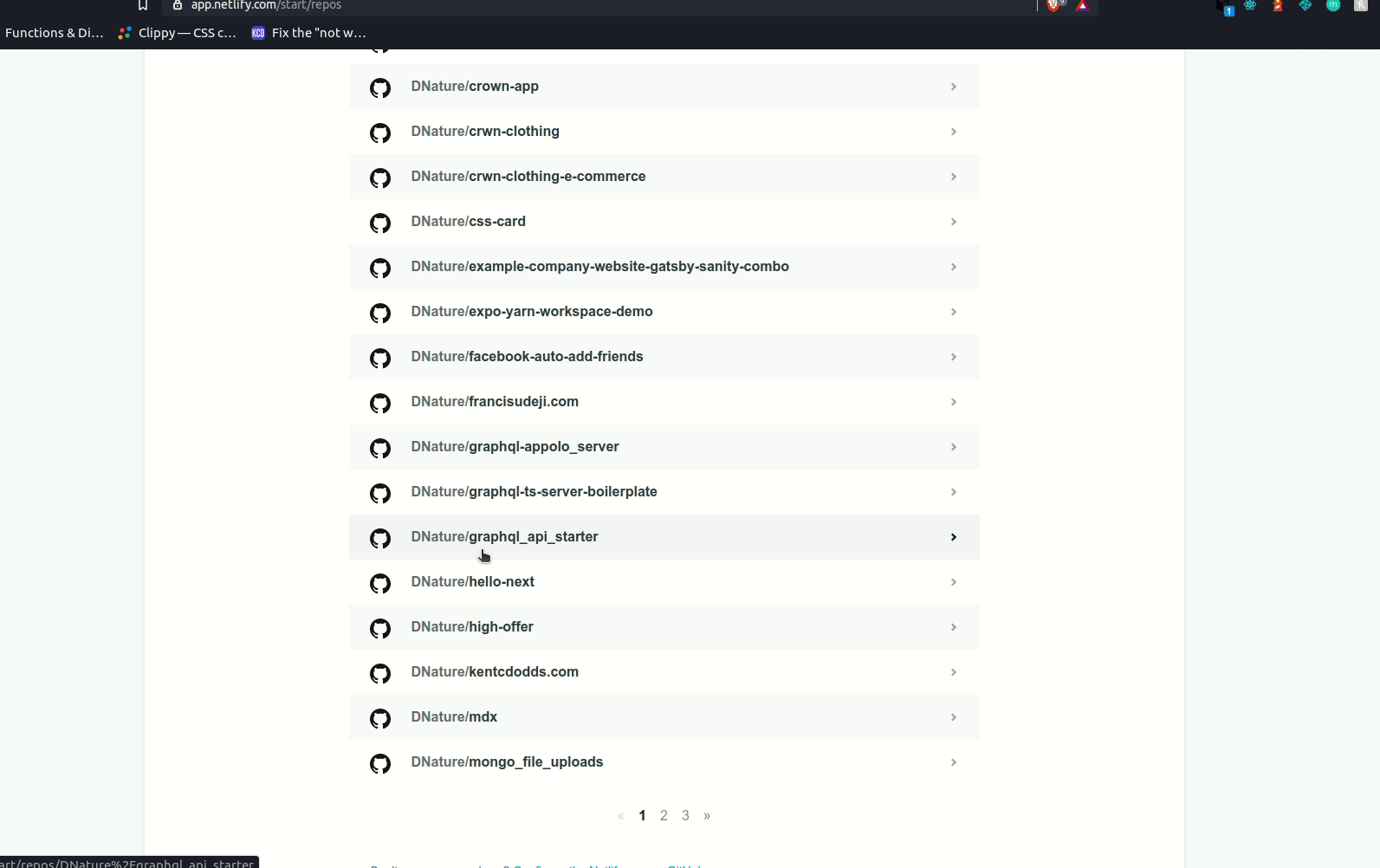Go to pagination page 3
Viewport: 1380px width, 868px height.
pos(685,816)
